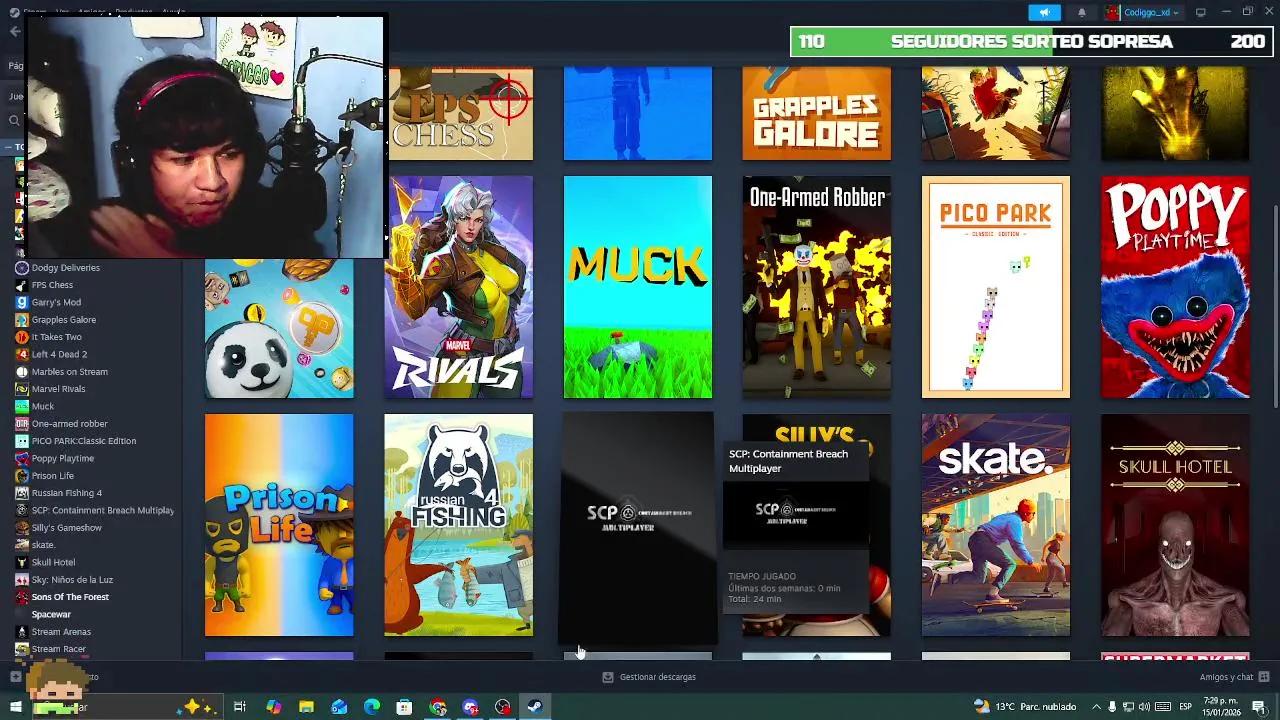Open the Windows notification center icon

(1258, 707)
